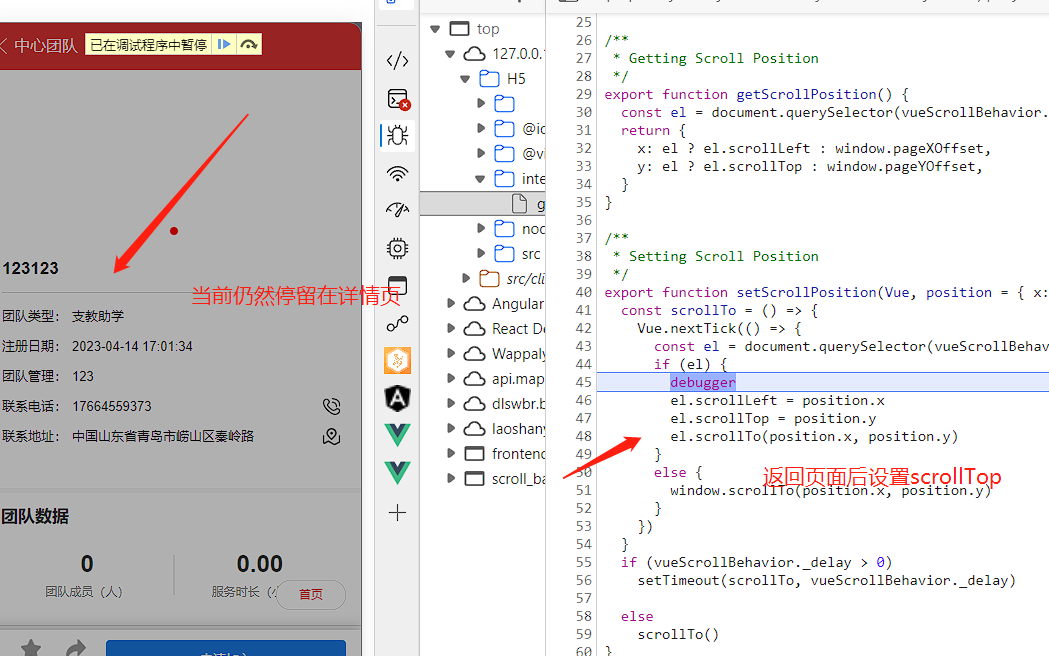Open the Elements panel code icon
Viewport: 1049px width, 656px height.
pyautogui.click(x=397, y=61)
